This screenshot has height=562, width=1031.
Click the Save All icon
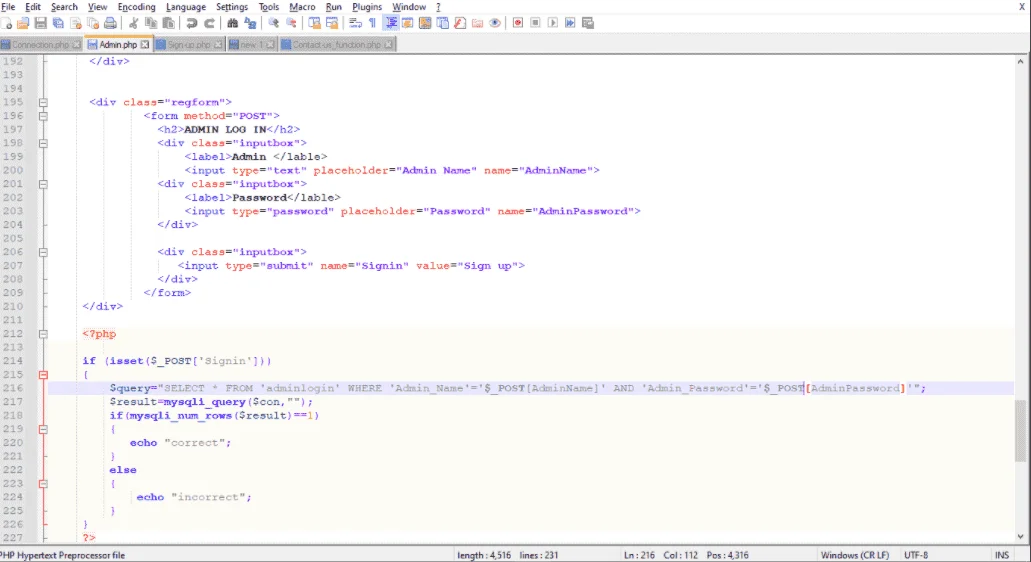tap(59, 23)
